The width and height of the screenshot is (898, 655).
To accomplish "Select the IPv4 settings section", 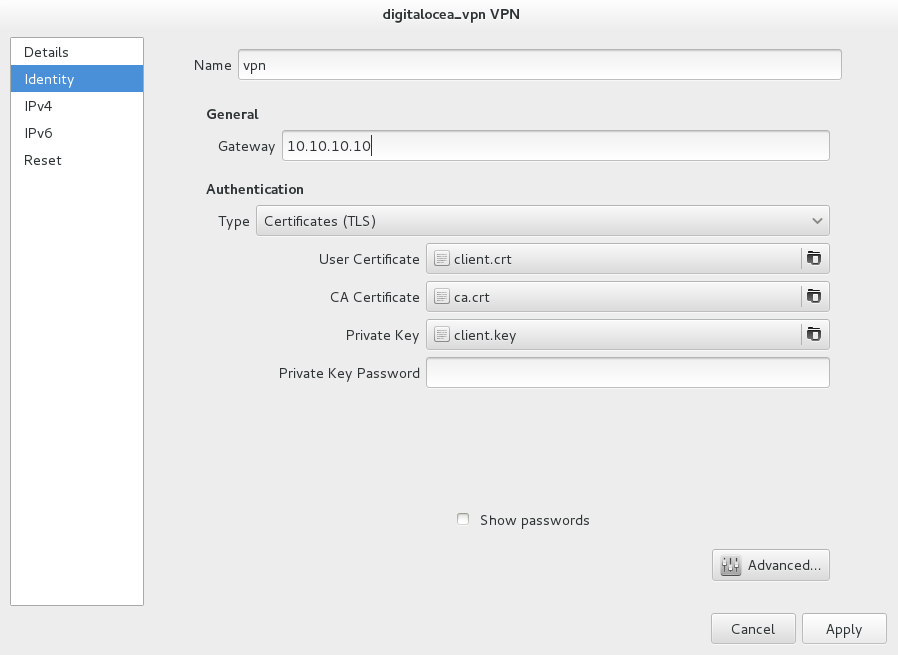I will tap(38, 106).
